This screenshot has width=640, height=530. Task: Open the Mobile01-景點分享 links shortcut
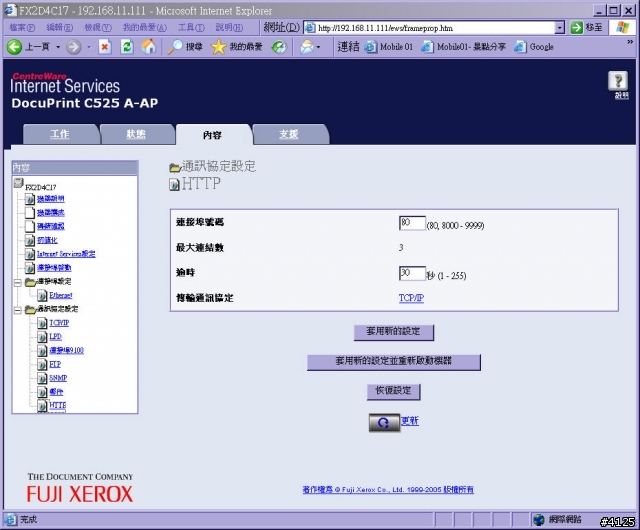click(x=463, y=47)
